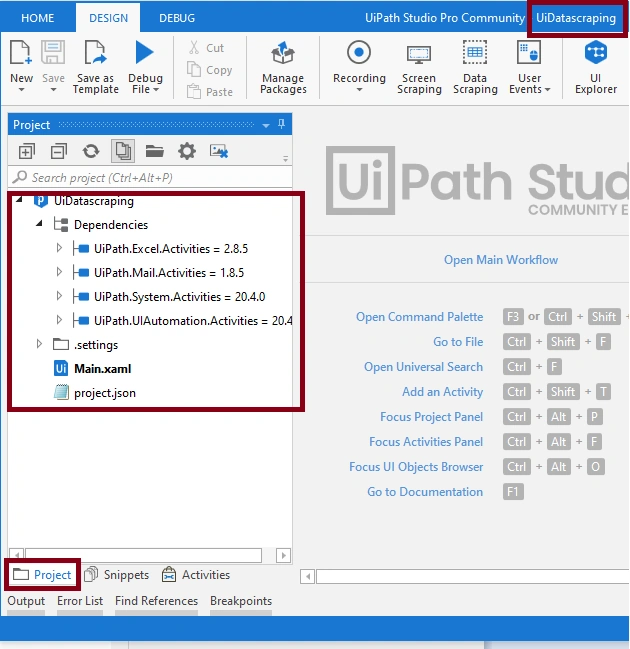Click Expand All icon in Project panel
The height and width of the screenshot is (649, 630).
tap(26, 151)
